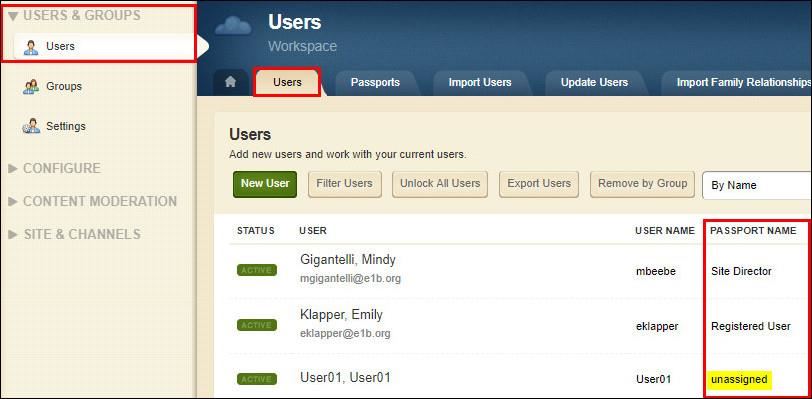
Task: Switch to the Users tab
Action: (x=287, y=82)
